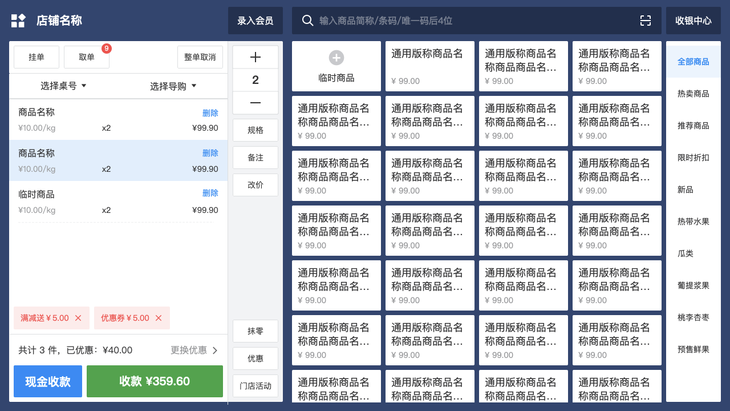
Task: Select the 全部商品 category
Action: click(693, 61)
